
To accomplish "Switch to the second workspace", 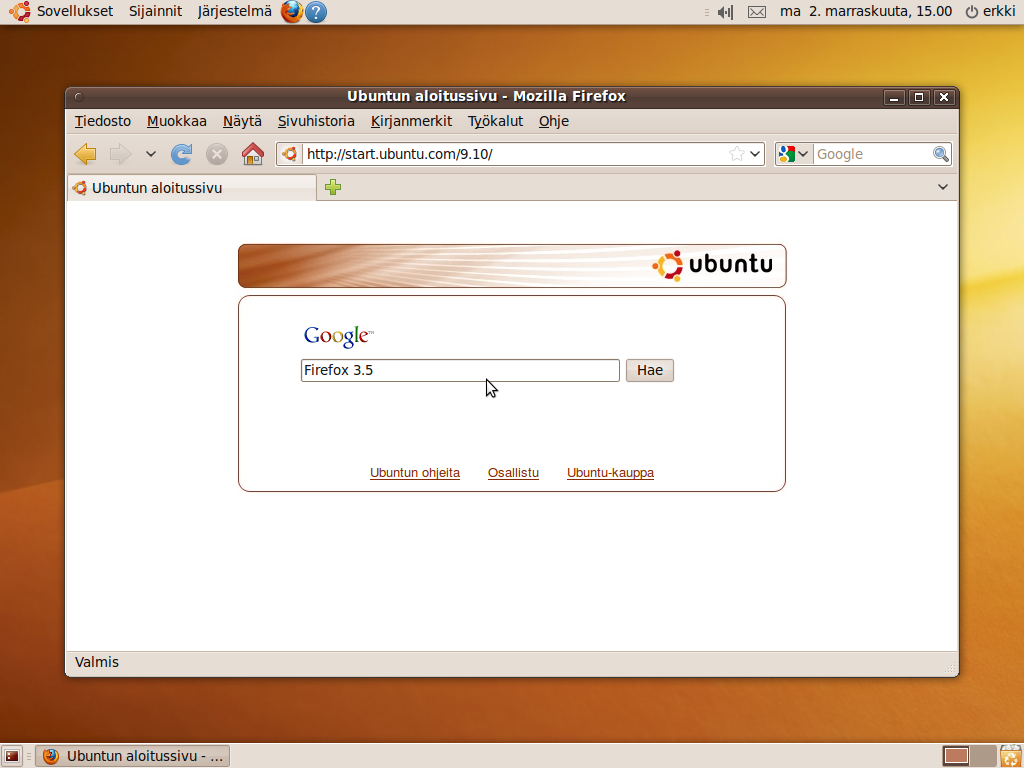I will click(x=983, y=756).
